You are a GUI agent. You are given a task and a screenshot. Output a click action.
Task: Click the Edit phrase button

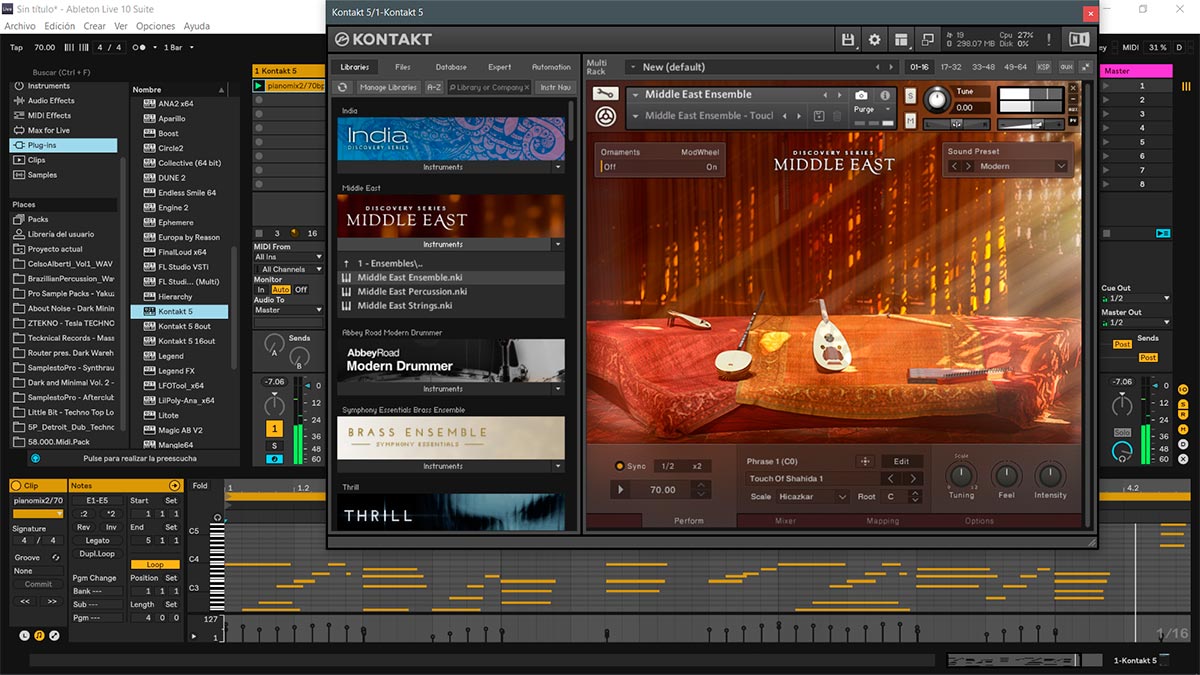[x=902, y=461]
